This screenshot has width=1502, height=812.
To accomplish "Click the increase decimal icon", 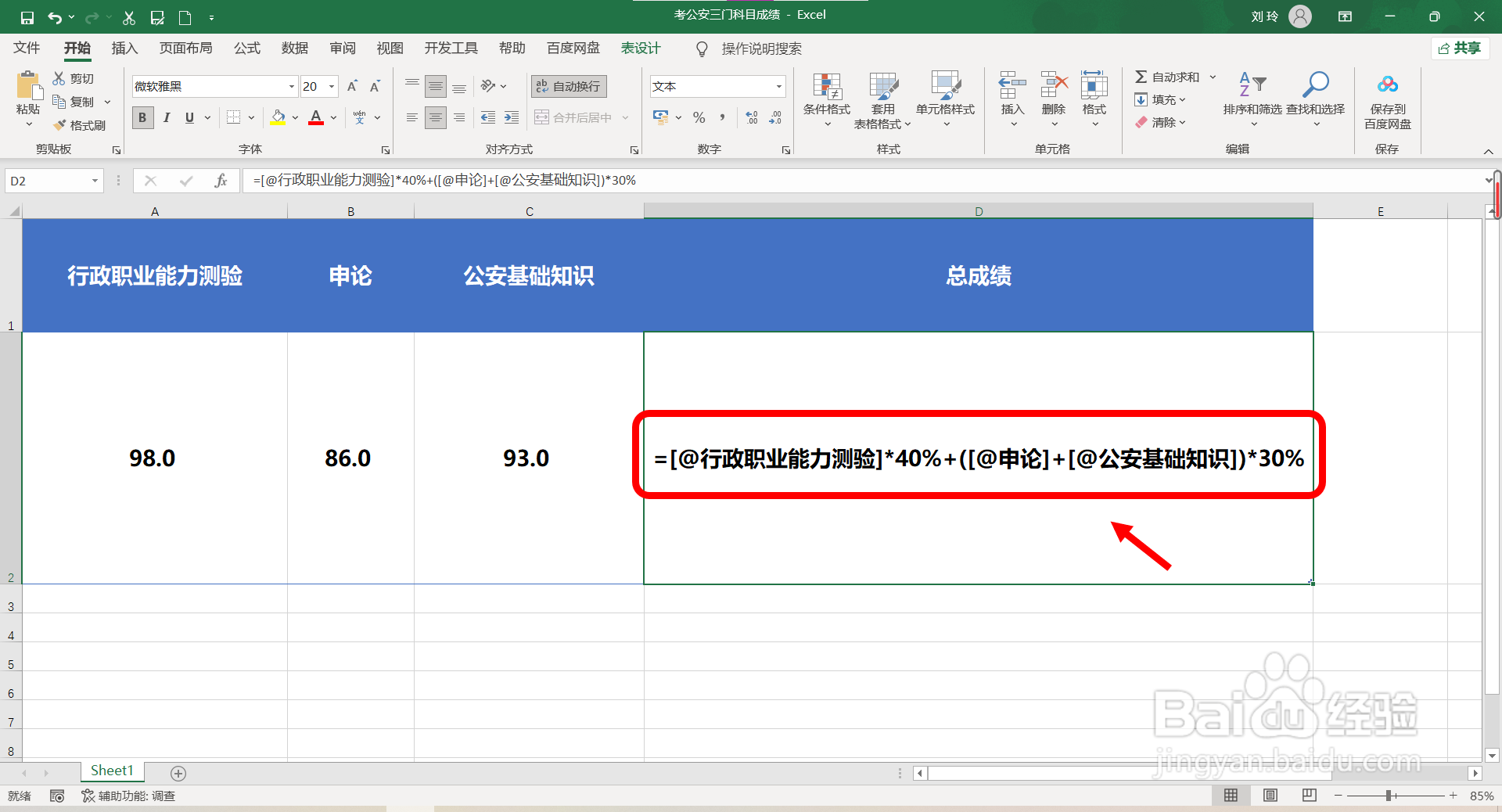I will 752,117.
